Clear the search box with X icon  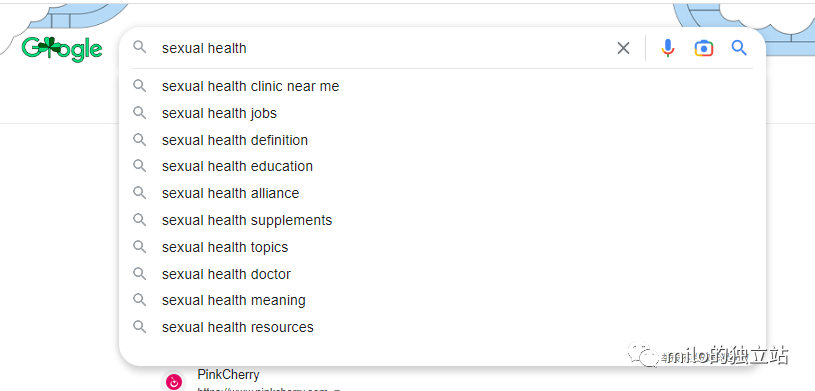point(623,48)
